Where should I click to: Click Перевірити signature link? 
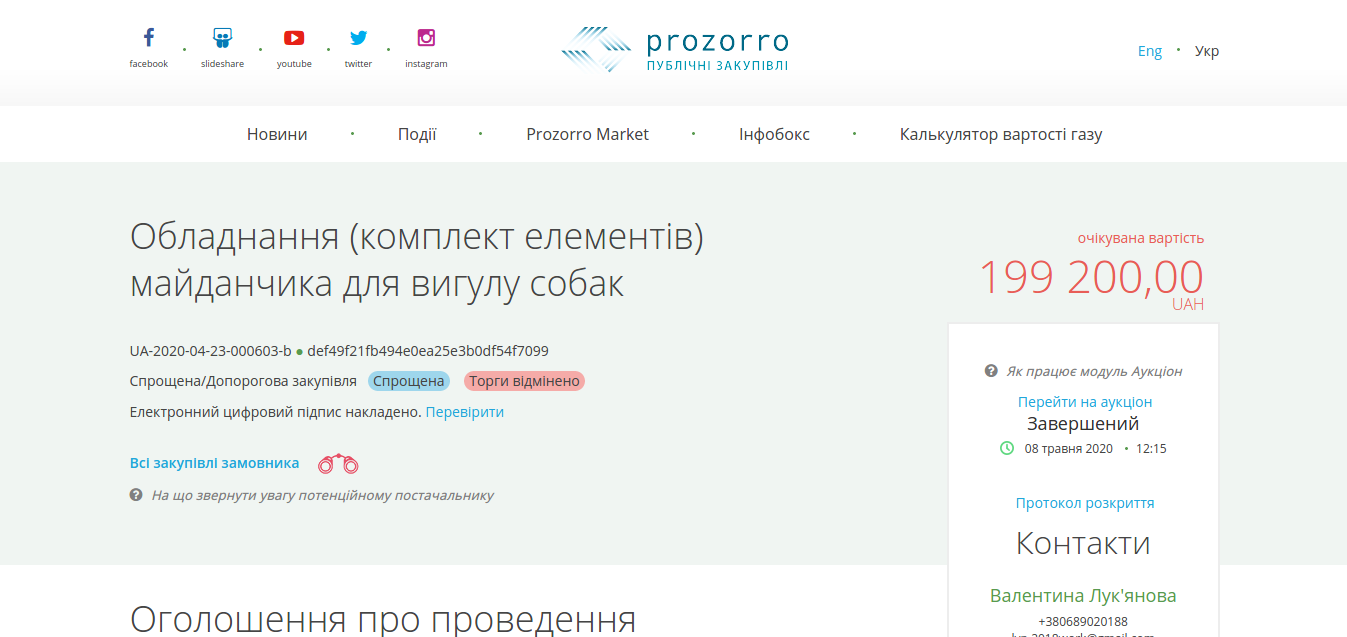tap(465, 412)
